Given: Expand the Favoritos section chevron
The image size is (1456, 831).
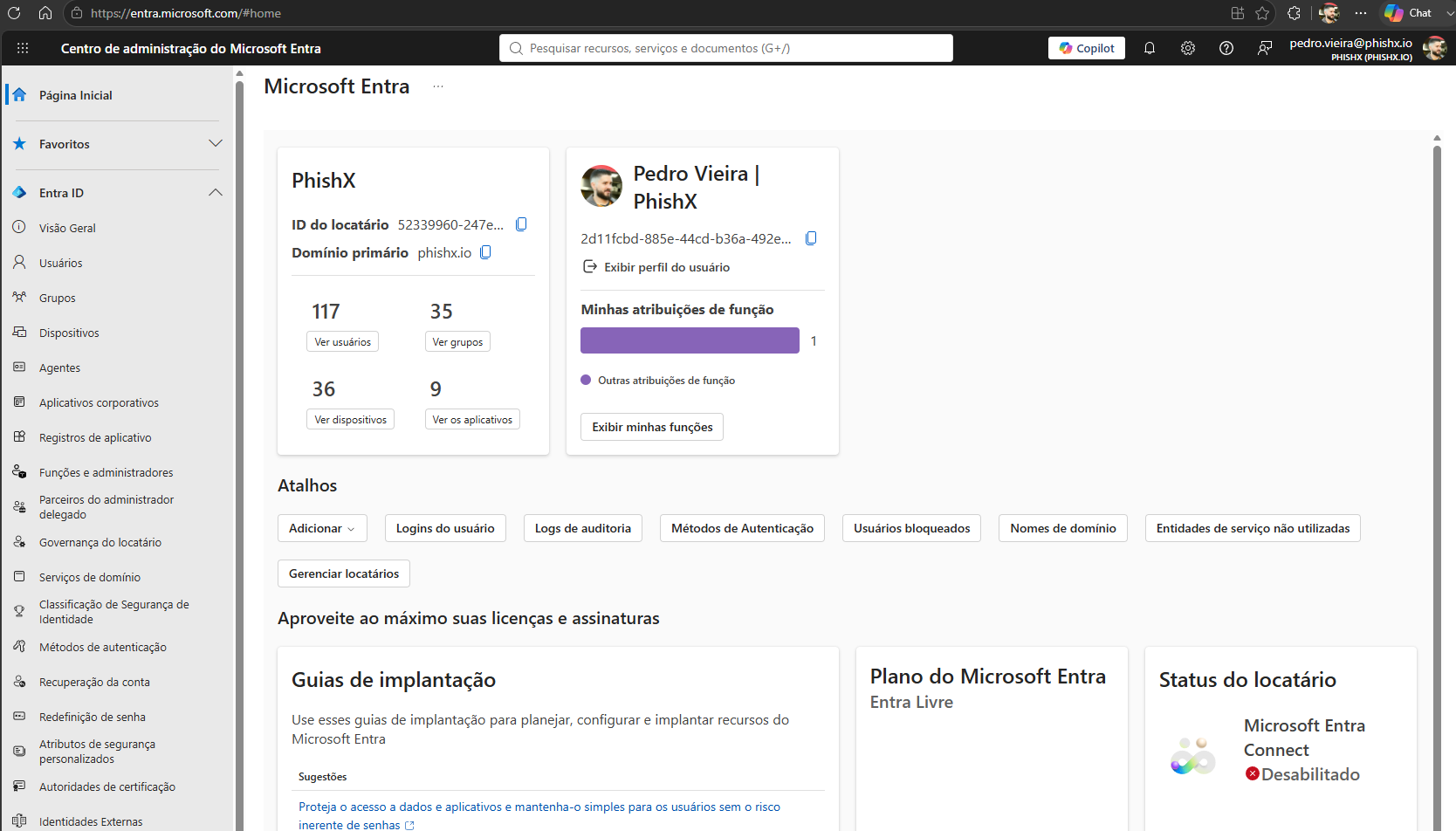Looking at the screenshot, I should (216, 143).
